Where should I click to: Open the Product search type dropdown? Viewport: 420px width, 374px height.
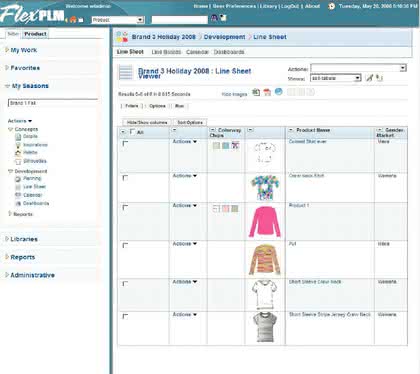click(118, 20)
